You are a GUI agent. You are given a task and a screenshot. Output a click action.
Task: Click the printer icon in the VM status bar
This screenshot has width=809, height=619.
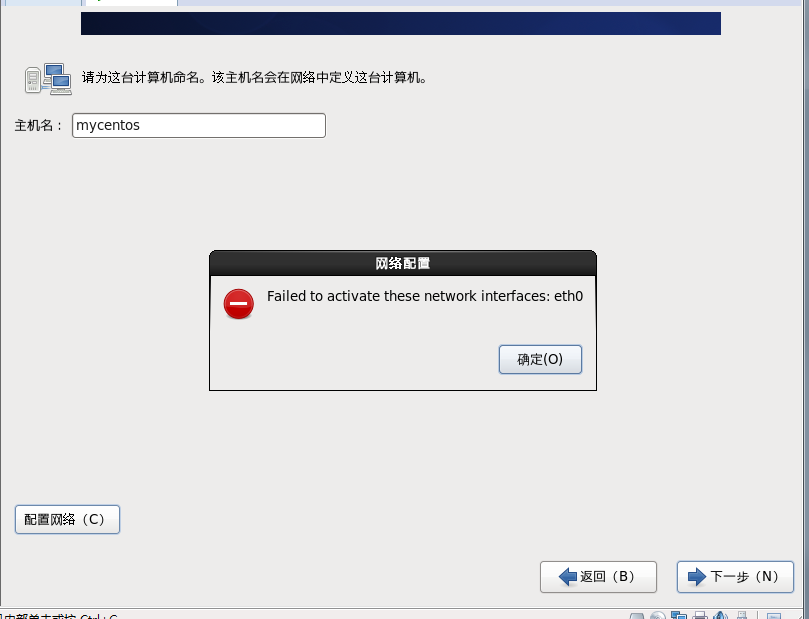point(700,615)
